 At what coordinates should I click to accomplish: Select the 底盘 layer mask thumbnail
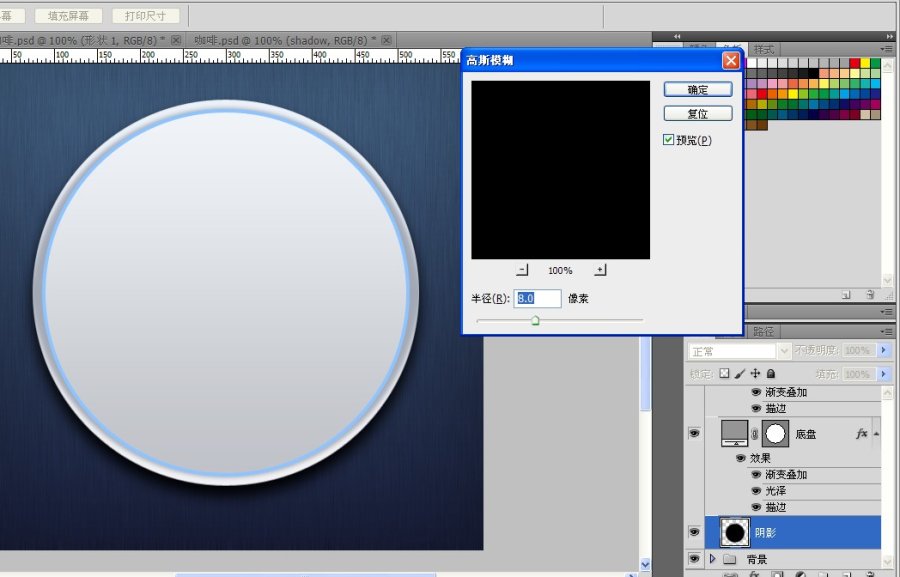click(775, 433)
